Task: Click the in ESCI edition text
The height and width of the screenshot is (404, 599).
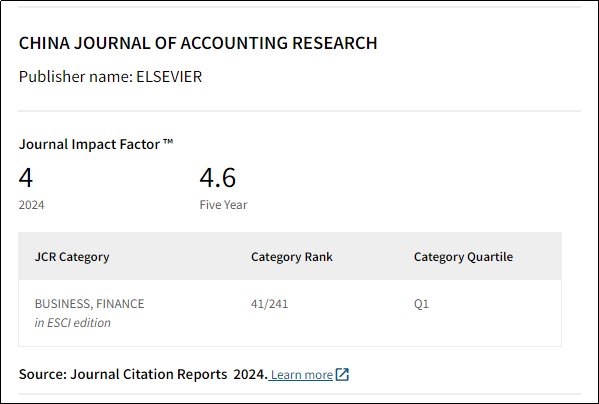Action: coord(73,323)
